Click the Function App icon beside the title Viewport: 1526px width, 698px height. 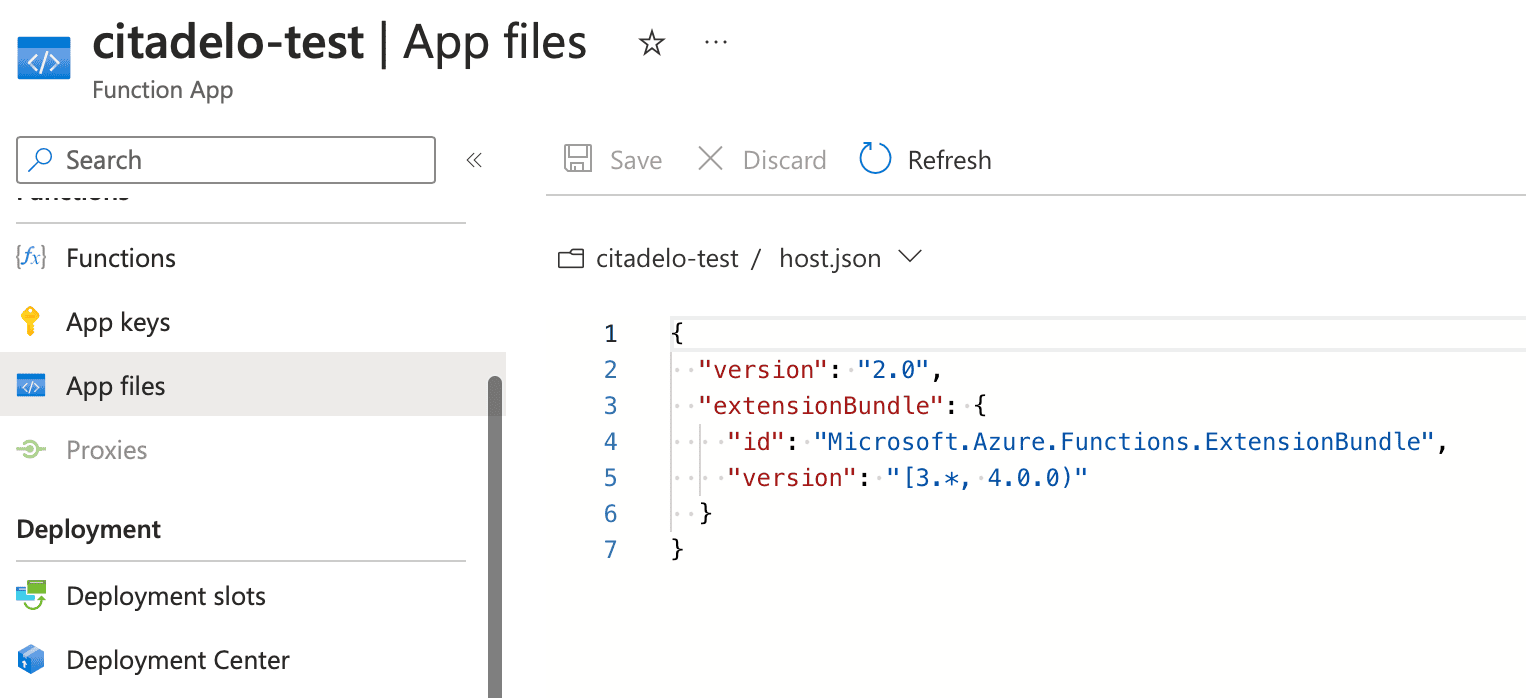point(44,58)
